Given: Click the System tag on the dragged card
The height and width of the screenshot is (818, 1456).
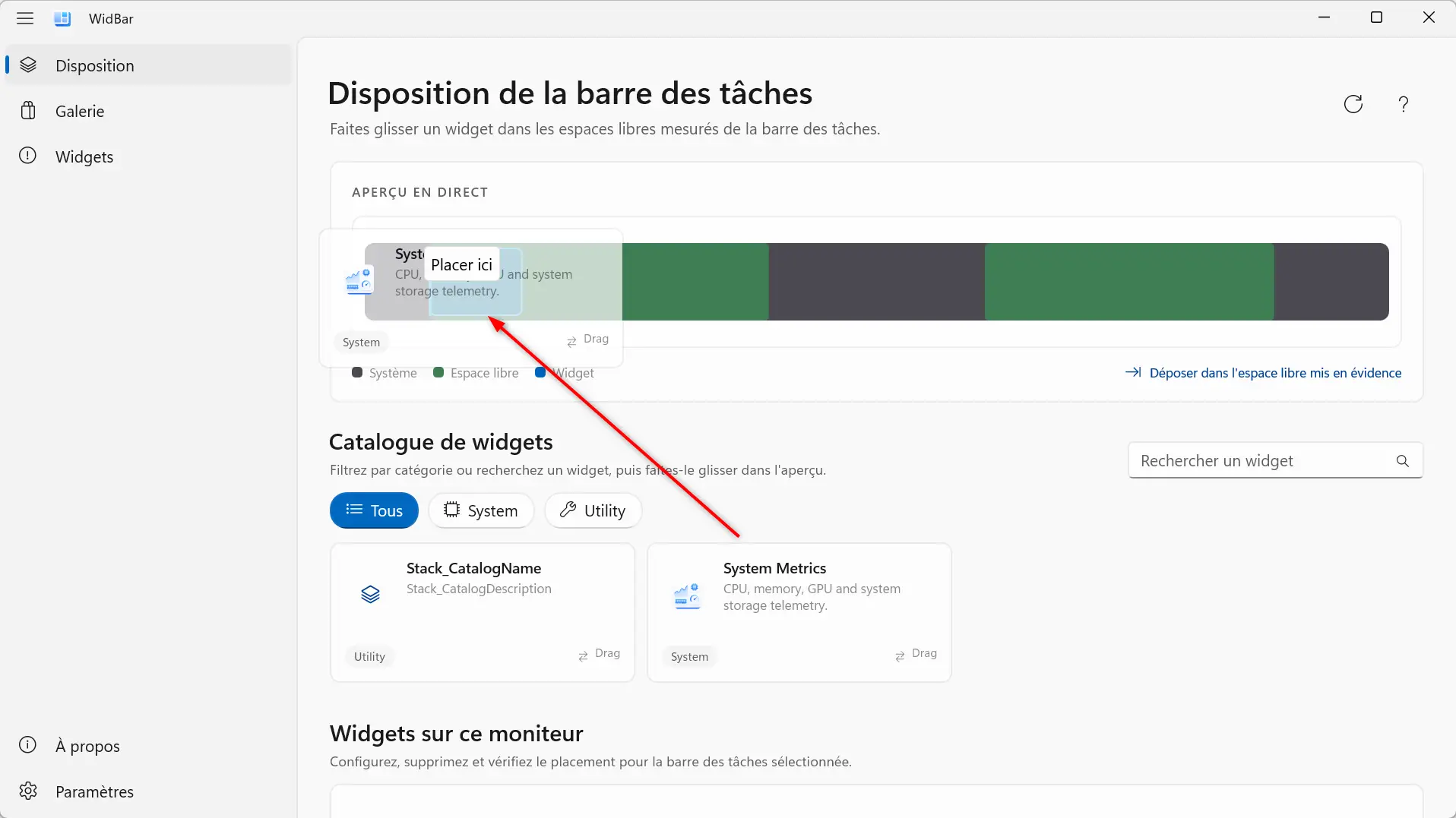Looking at the screenshot, I should click(361, 342).
